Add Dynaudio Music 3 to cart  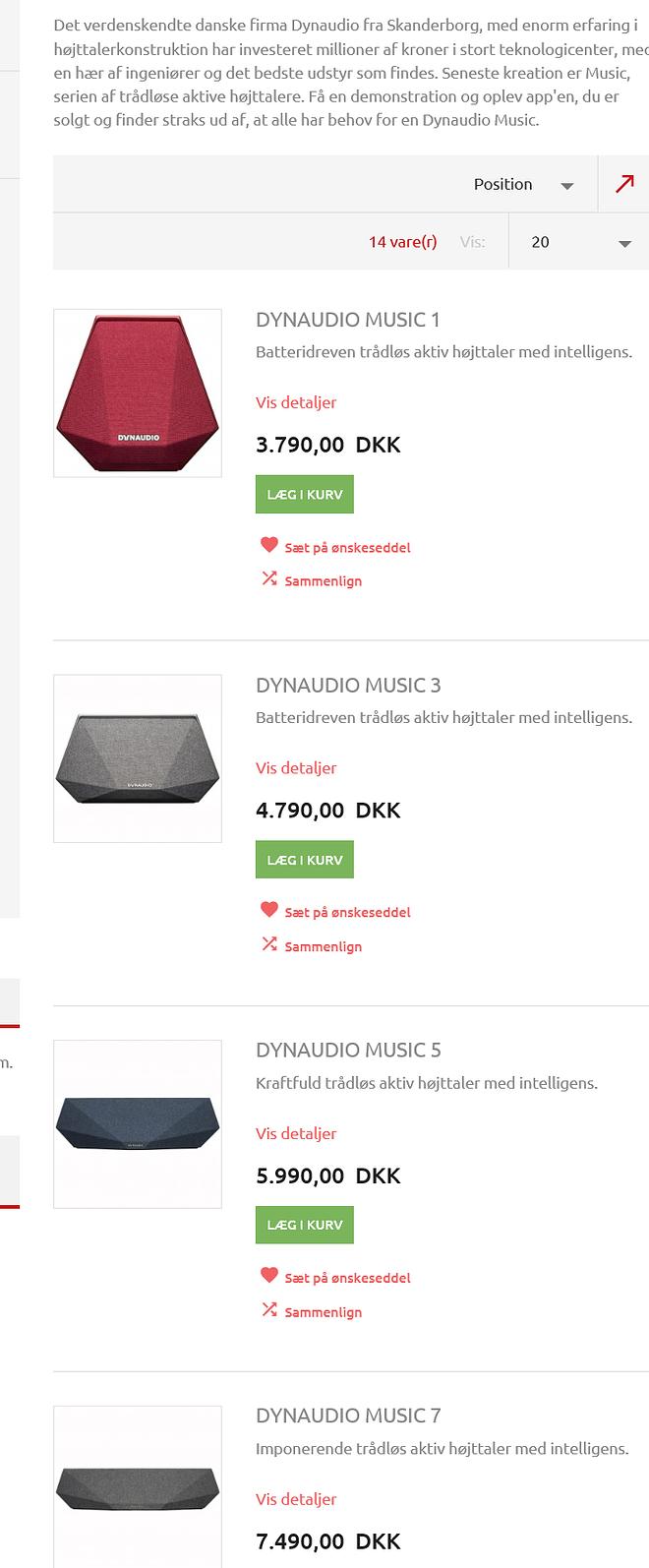pos(305,860)
